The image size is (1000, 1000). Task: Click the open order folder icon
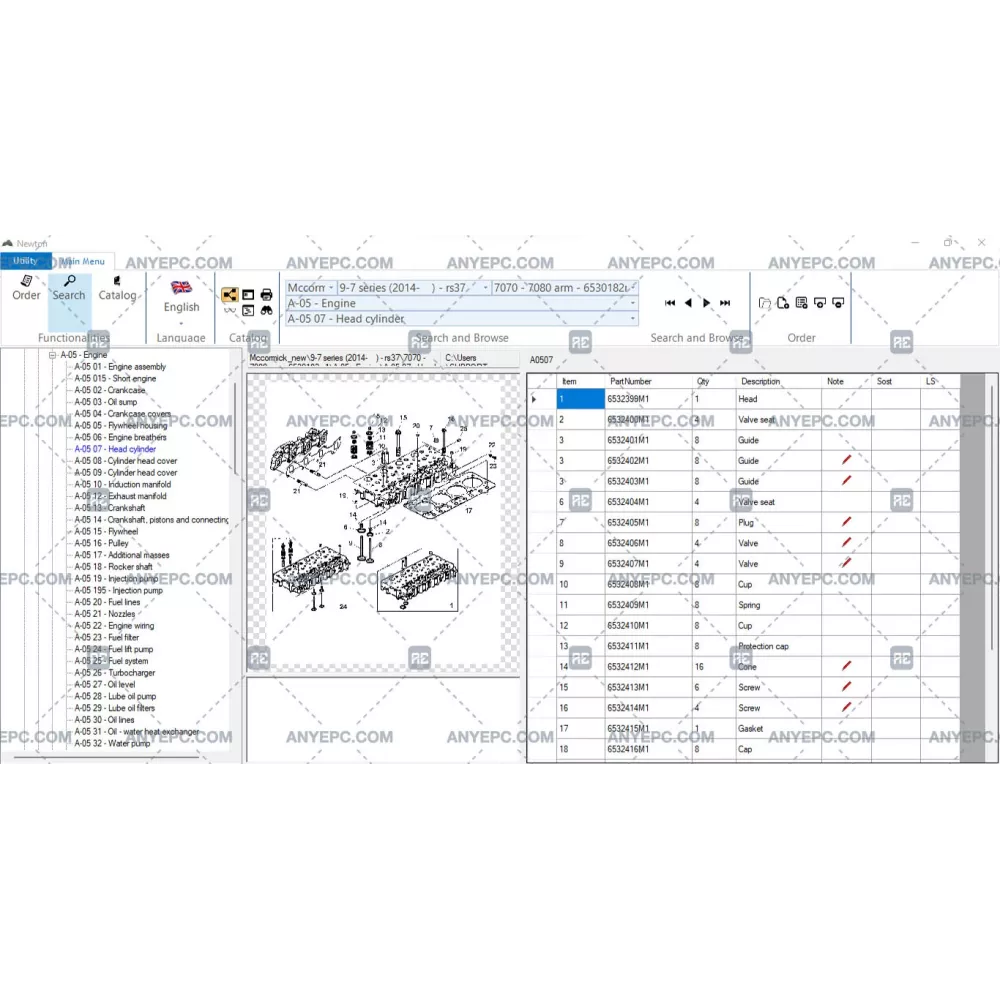click(765, 303)
